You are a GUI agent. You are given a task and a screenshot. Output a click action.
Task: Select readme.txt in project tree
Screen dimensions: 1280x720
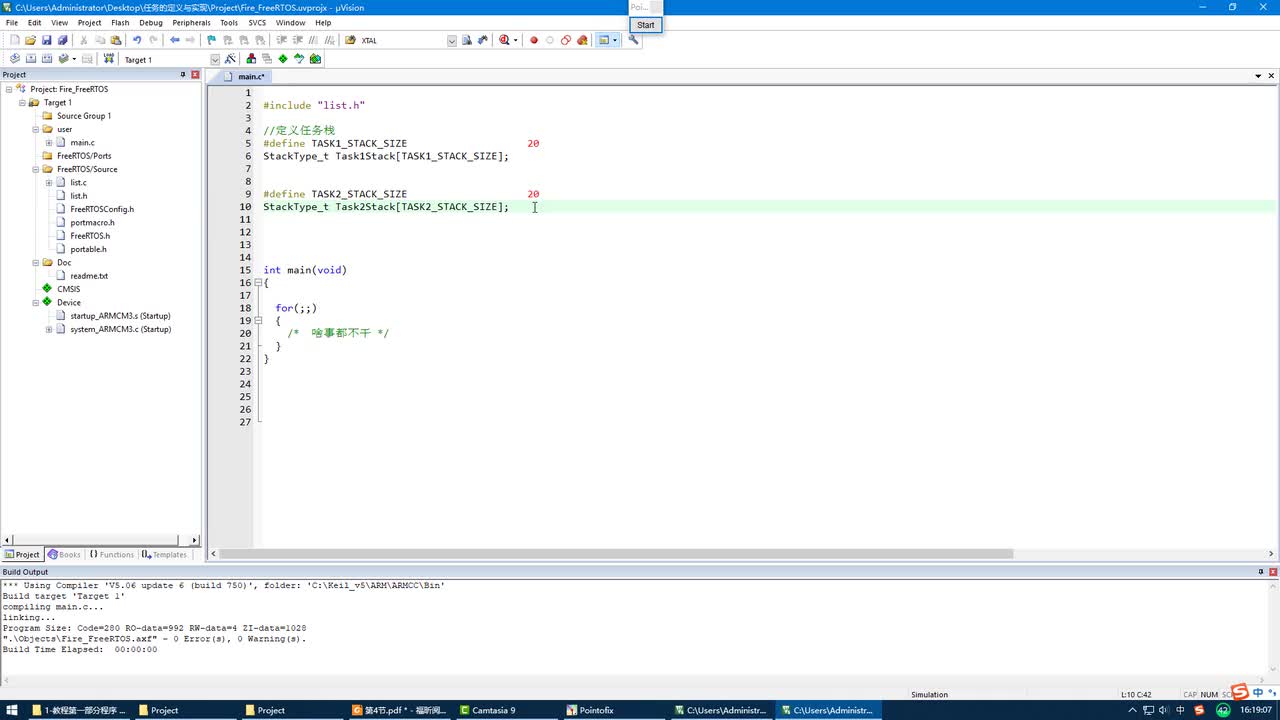(x=89, y=276)
